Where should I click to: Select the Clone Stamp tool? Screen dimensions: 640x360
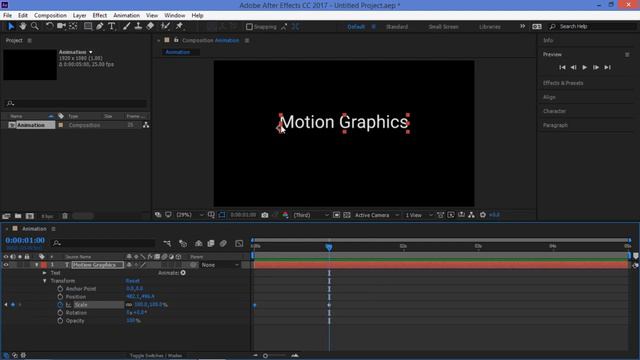point(138,27)
